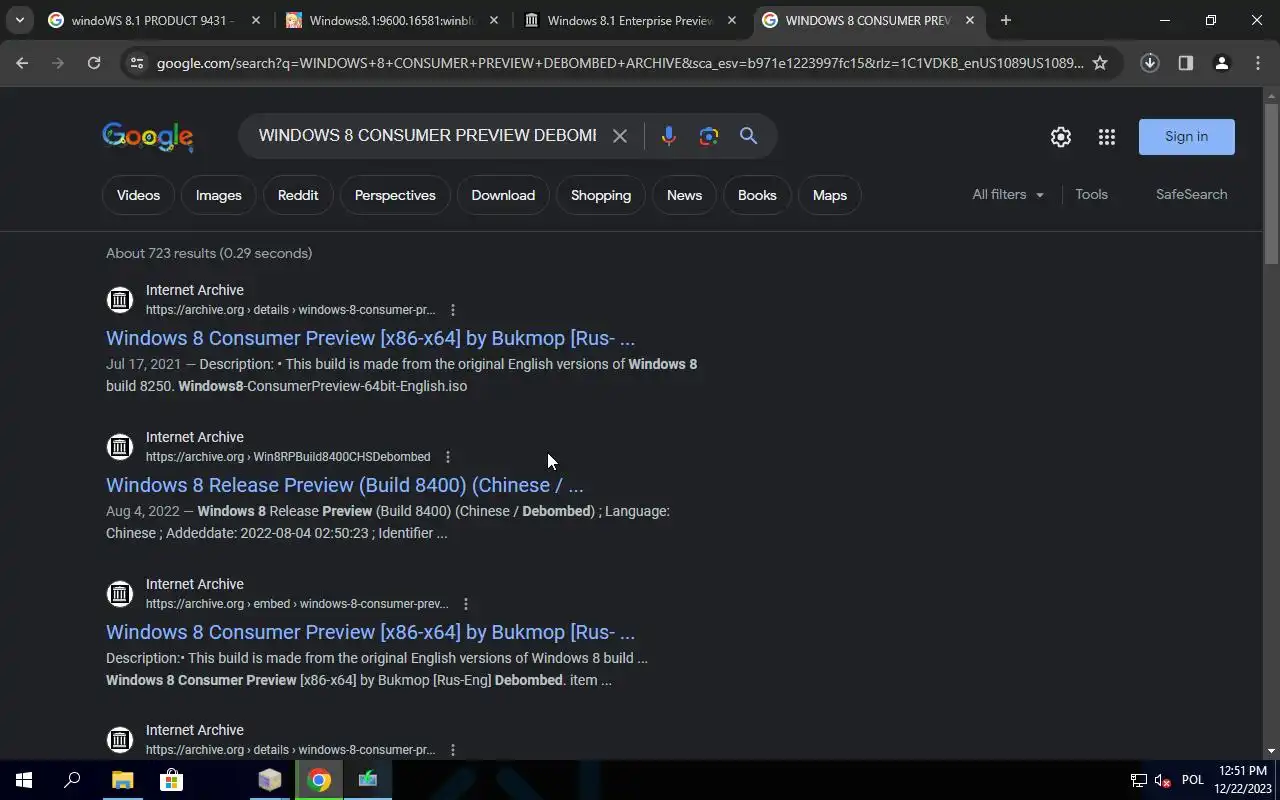Viewport: 1280px width, 800px height.
Task: Filter results by Maps
Action: 830,195
